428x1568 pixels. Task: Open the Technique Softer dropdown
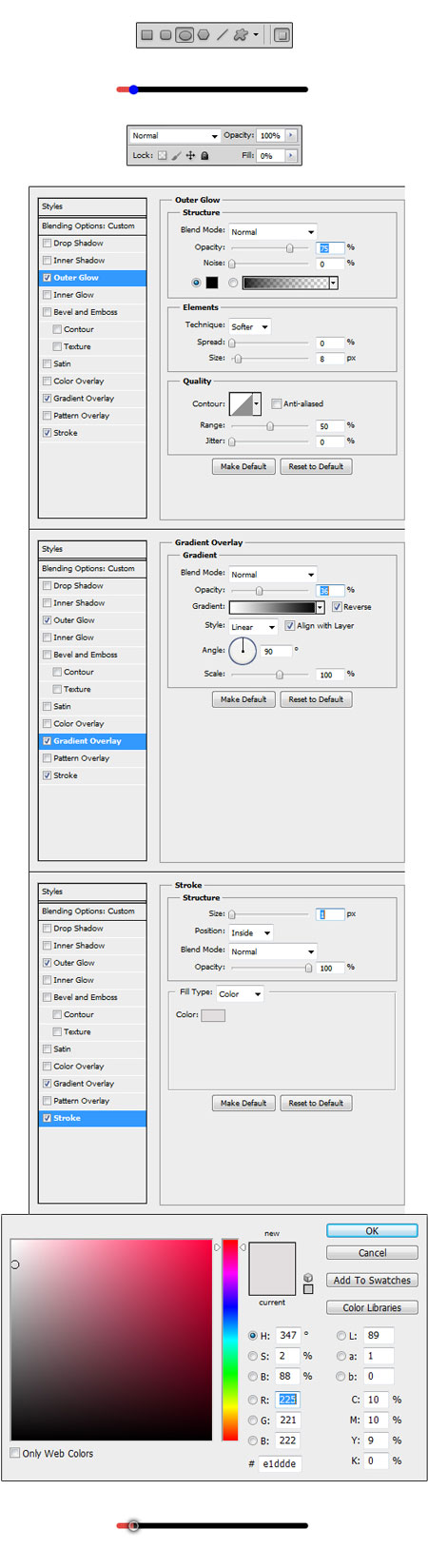tap(250, 326)
